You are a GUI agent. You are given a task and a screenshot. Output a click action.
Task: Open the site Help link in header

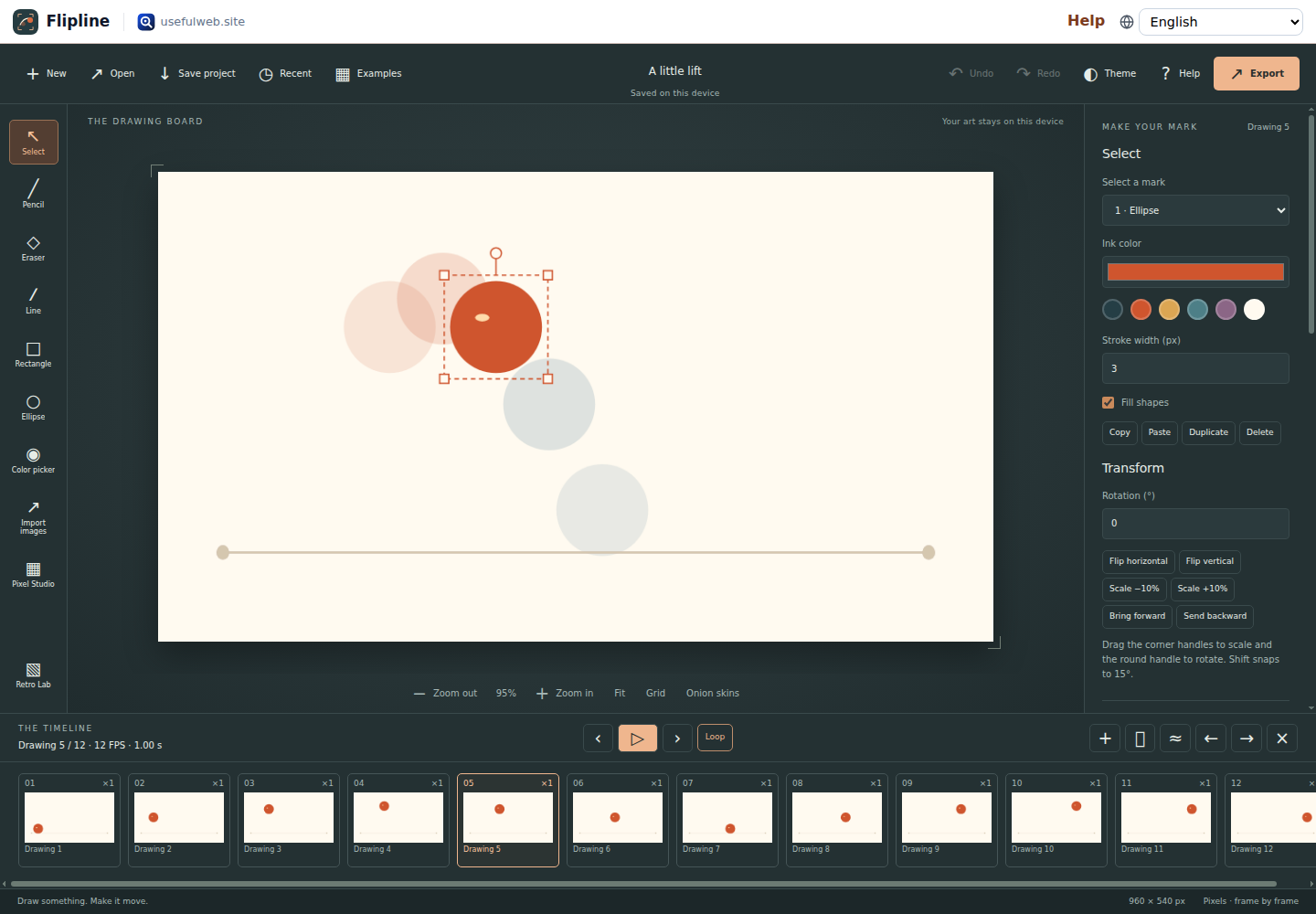(x=1086, y=20)
